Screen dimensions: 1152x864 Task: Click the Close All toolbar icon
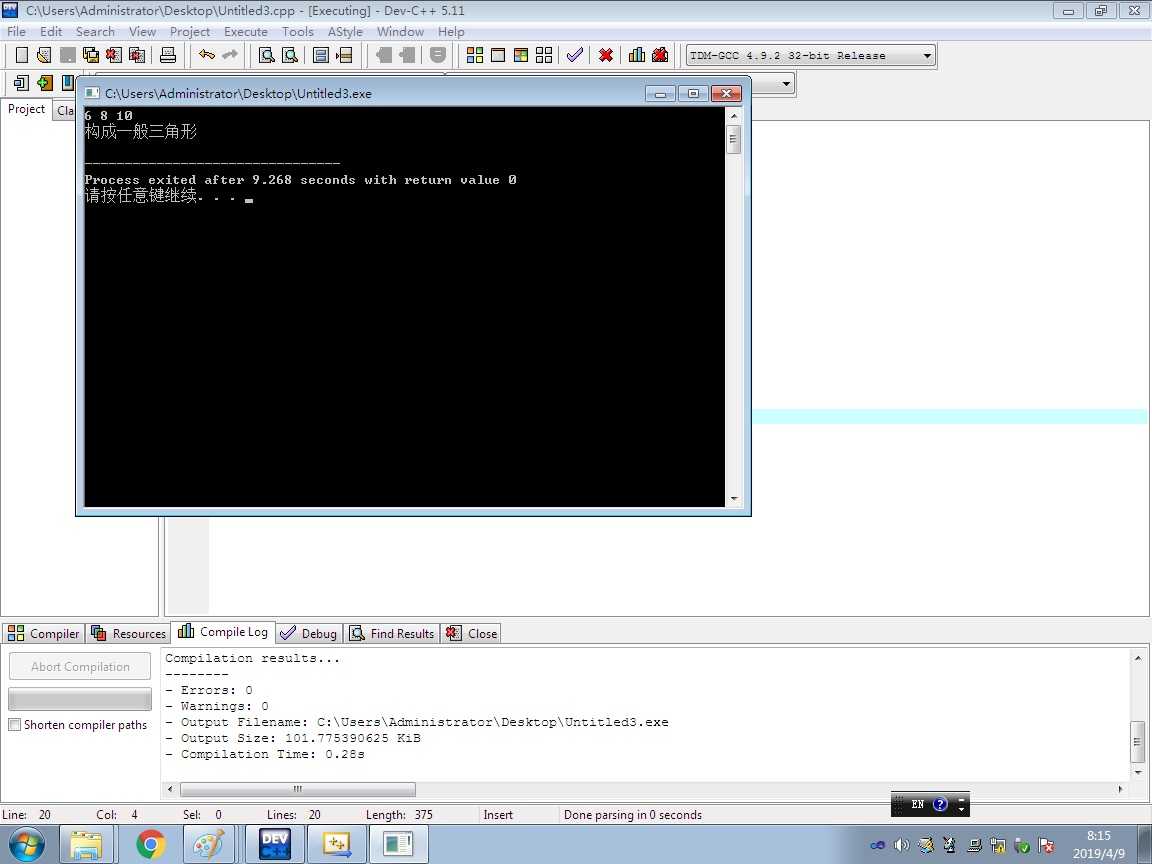(x=137, y=55)
